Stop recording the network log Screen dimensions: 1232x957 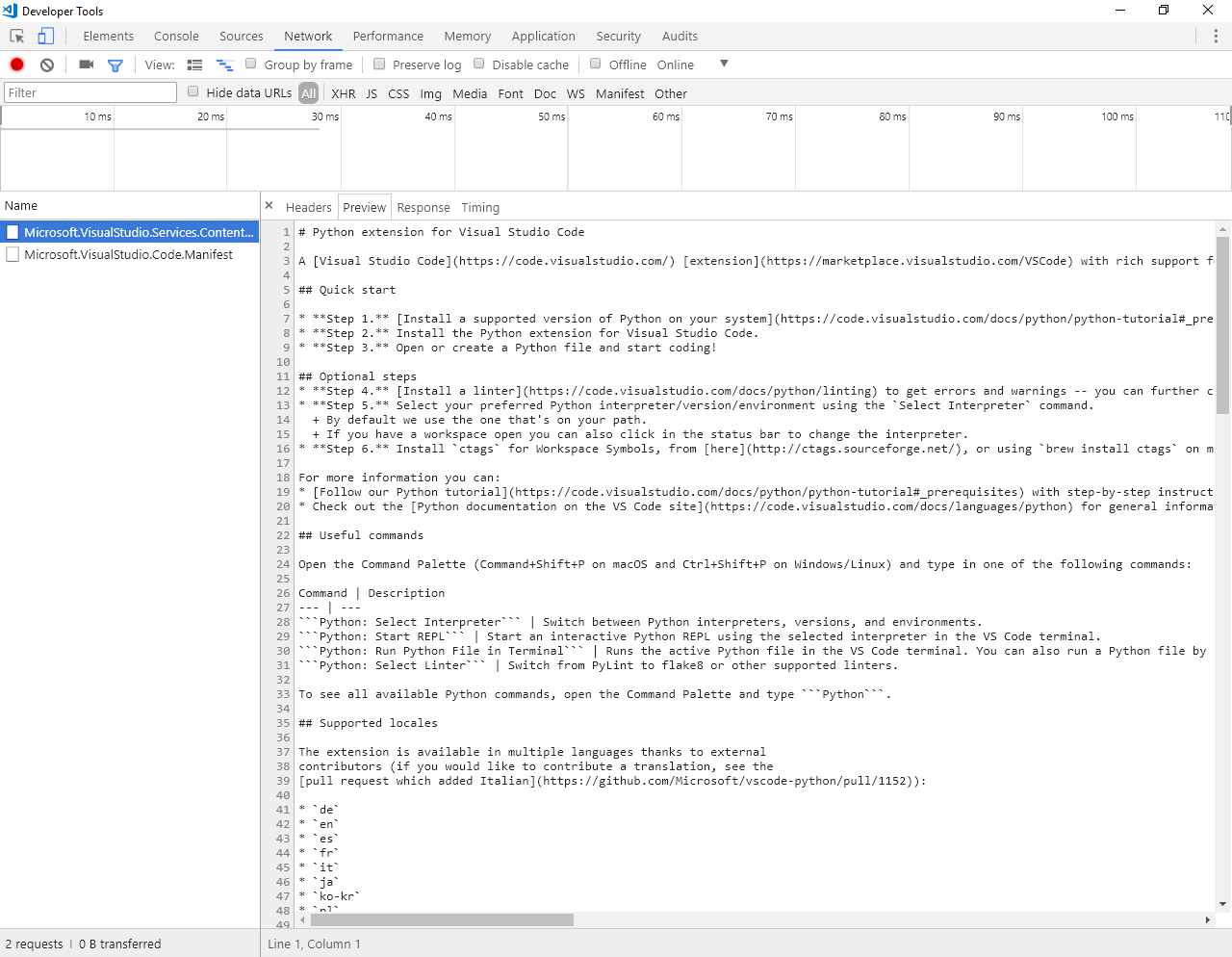[x=15, y=65]
